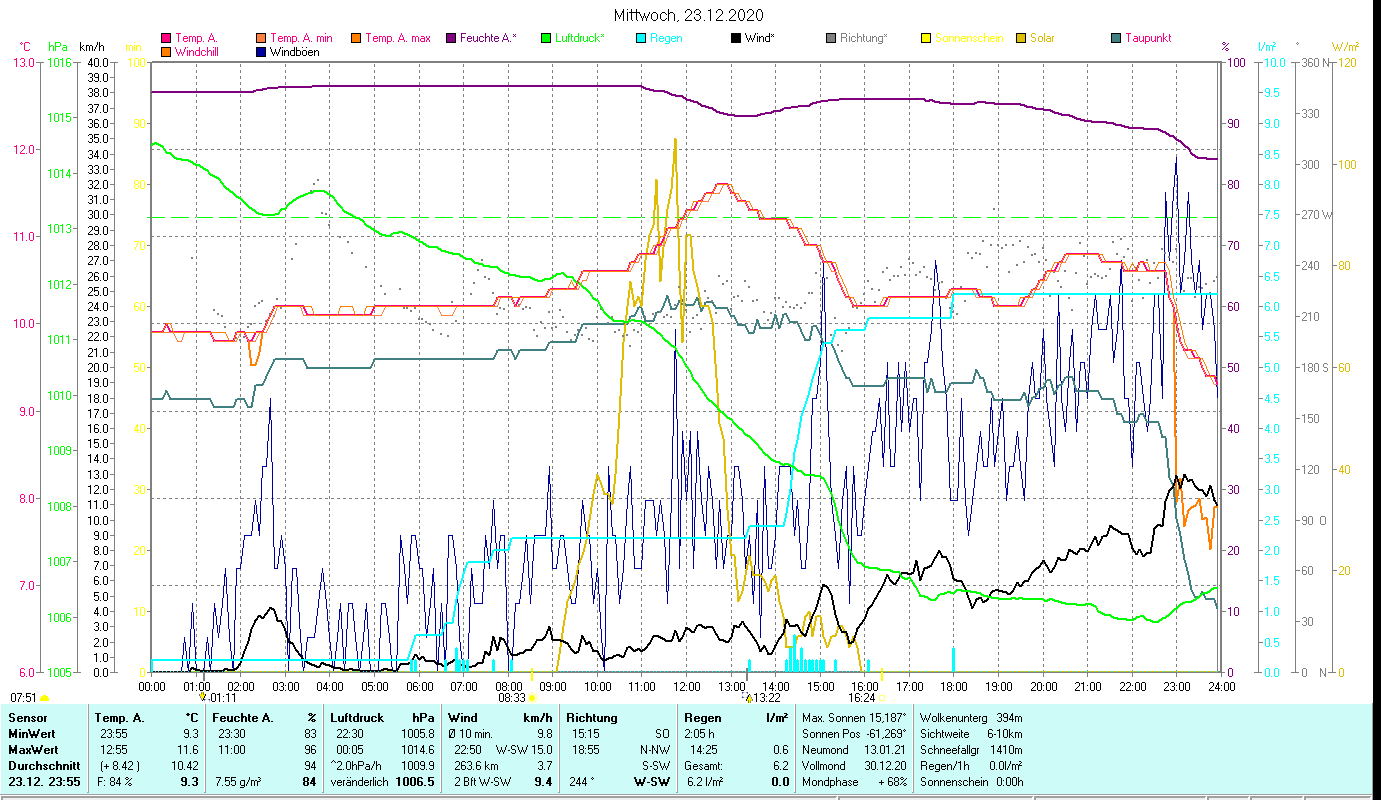Click the average temperature value 10.42
The height and width of the screenshot is (800, 1381).
click(x=185, y=765)
